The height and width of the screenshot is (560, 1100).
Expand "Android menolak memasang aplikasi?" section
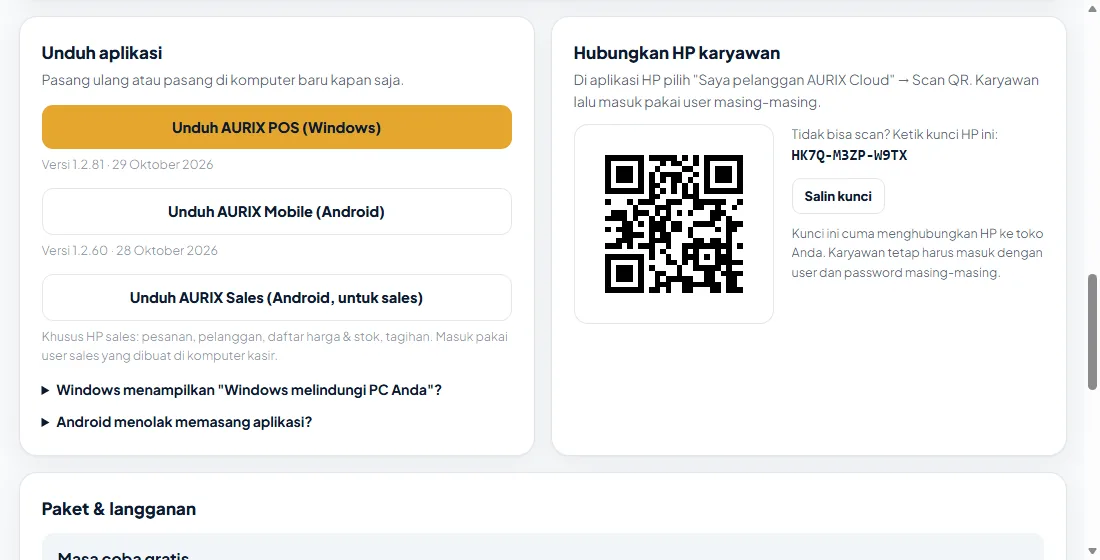coord(177,422)
